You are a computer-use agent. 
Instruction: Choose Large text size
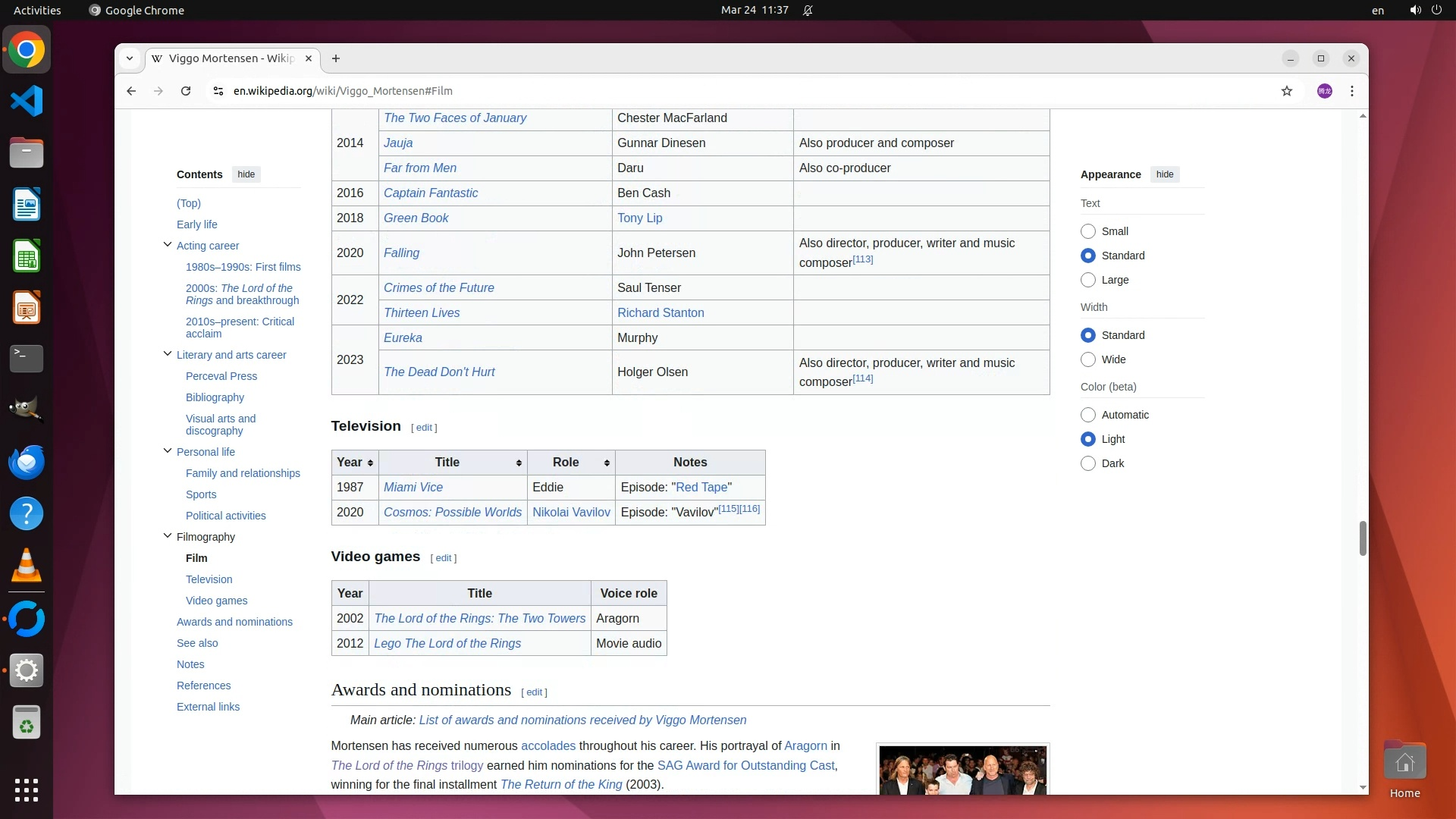1088,280
